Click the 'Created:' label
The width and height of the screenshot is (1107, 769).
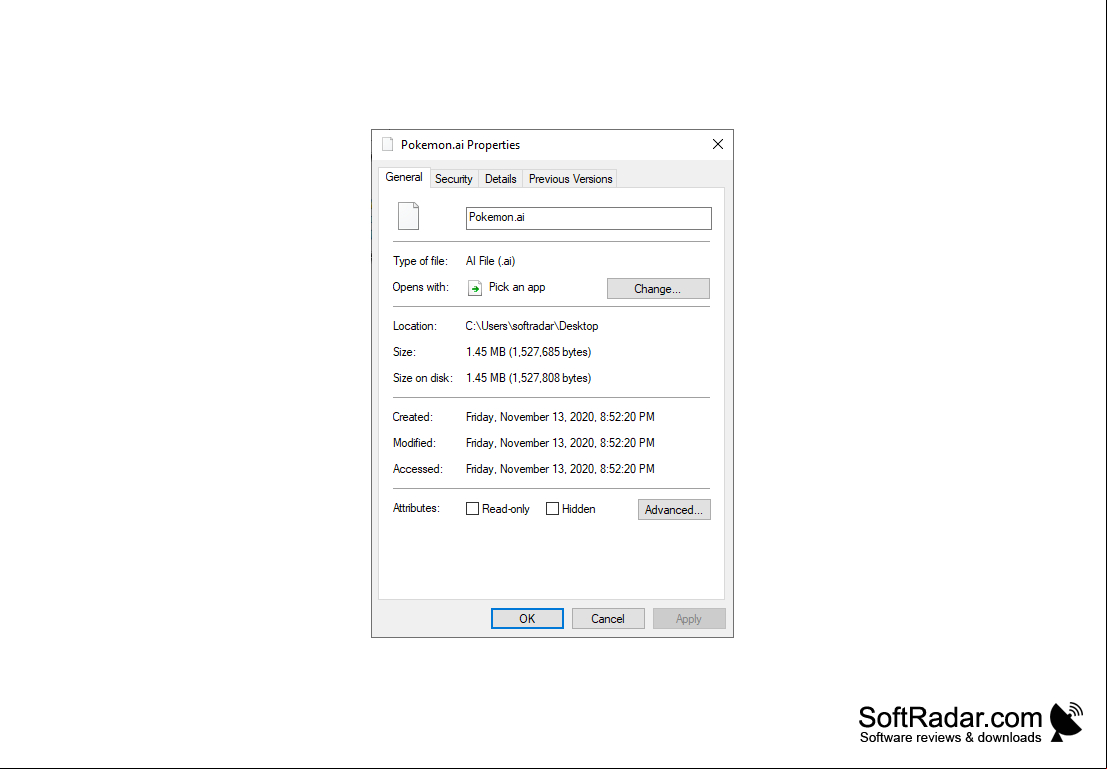(412, 417)
